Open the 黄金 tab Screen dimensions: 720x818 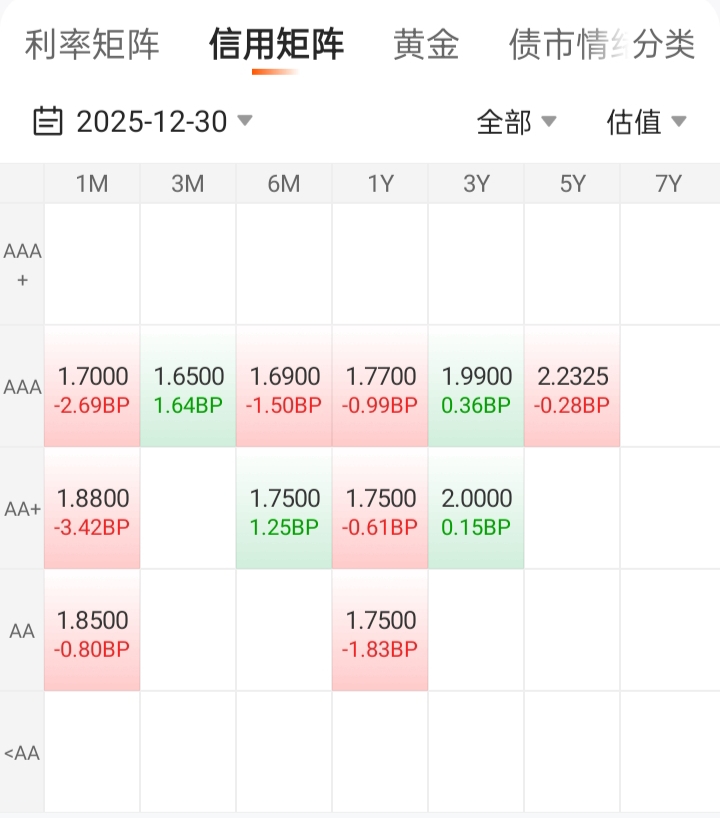[x=426, y=45]
